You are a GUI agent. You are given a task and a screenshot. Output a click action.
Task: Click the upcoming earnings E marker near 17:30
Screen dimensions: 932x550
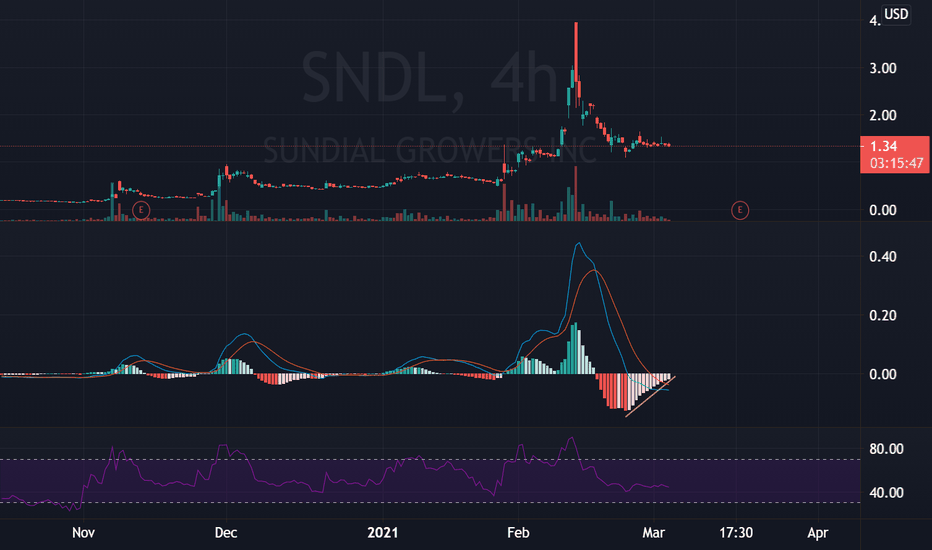point(740,210)
